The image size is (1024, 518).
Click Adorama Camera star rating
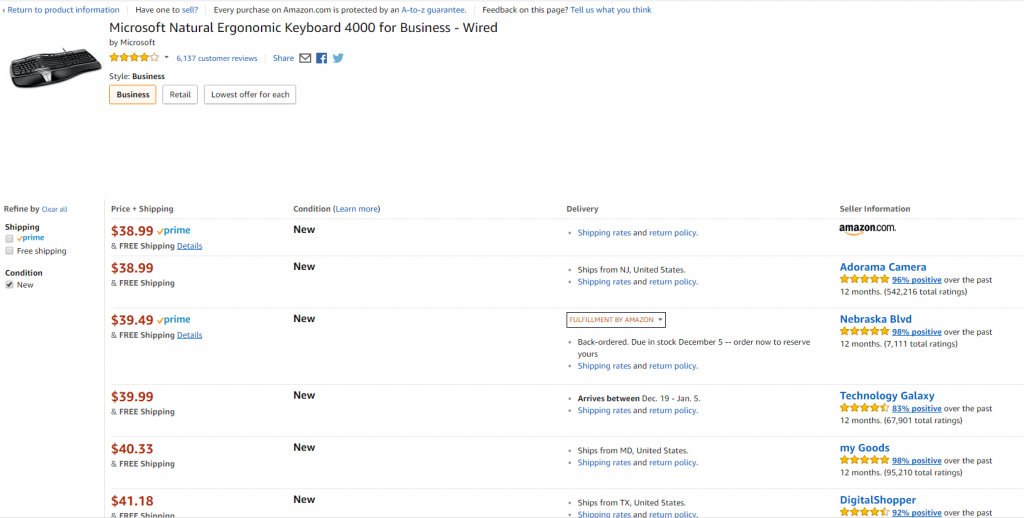pyautogui.click(x=864, y=279)
